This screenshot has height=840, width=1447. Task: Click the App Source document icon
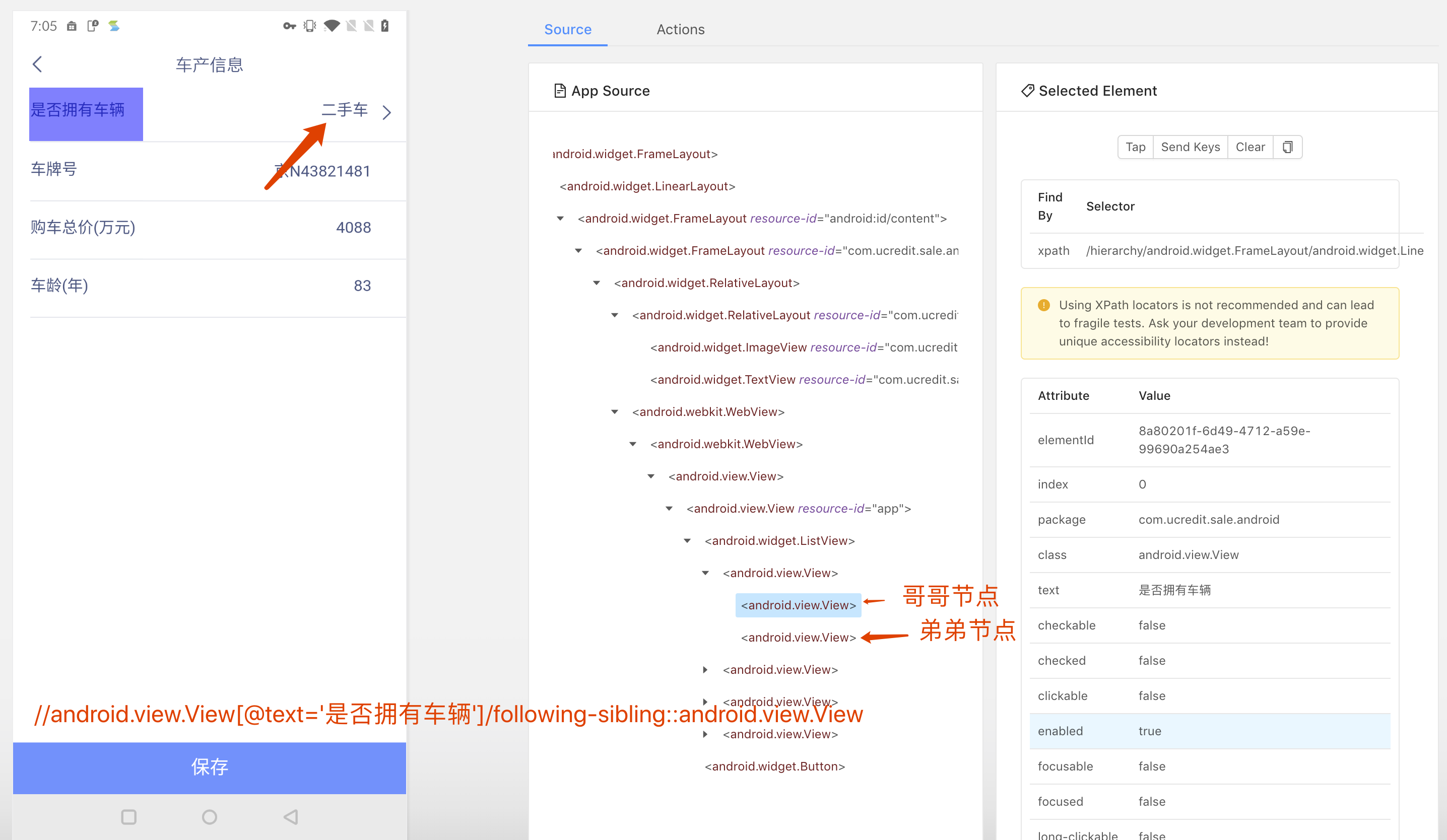[559, 91]
